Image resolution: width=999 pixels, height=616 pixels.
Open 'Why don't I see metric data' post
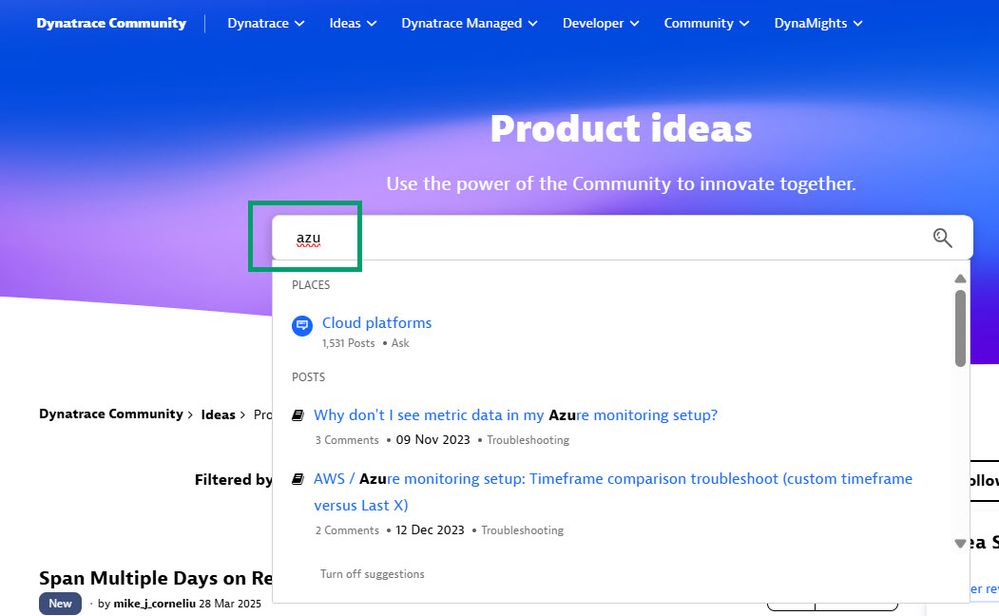515,415
